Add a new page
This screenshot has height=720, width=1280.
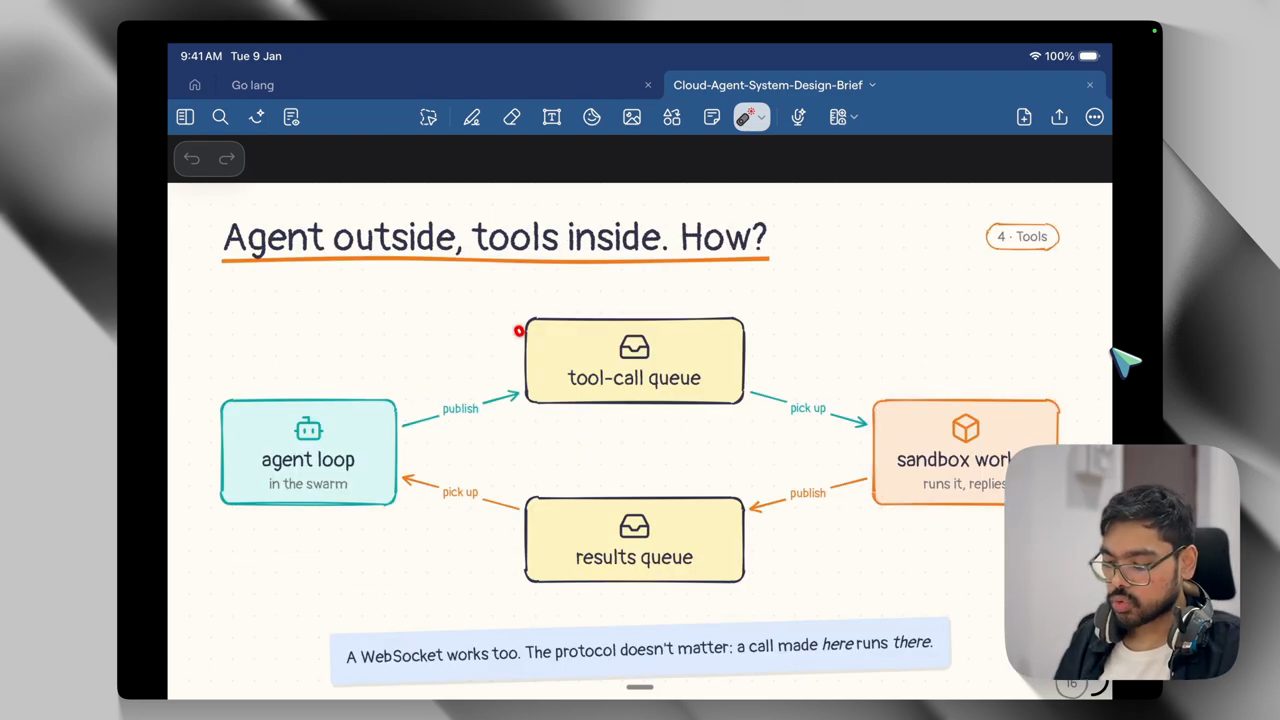pos(1024,117)
